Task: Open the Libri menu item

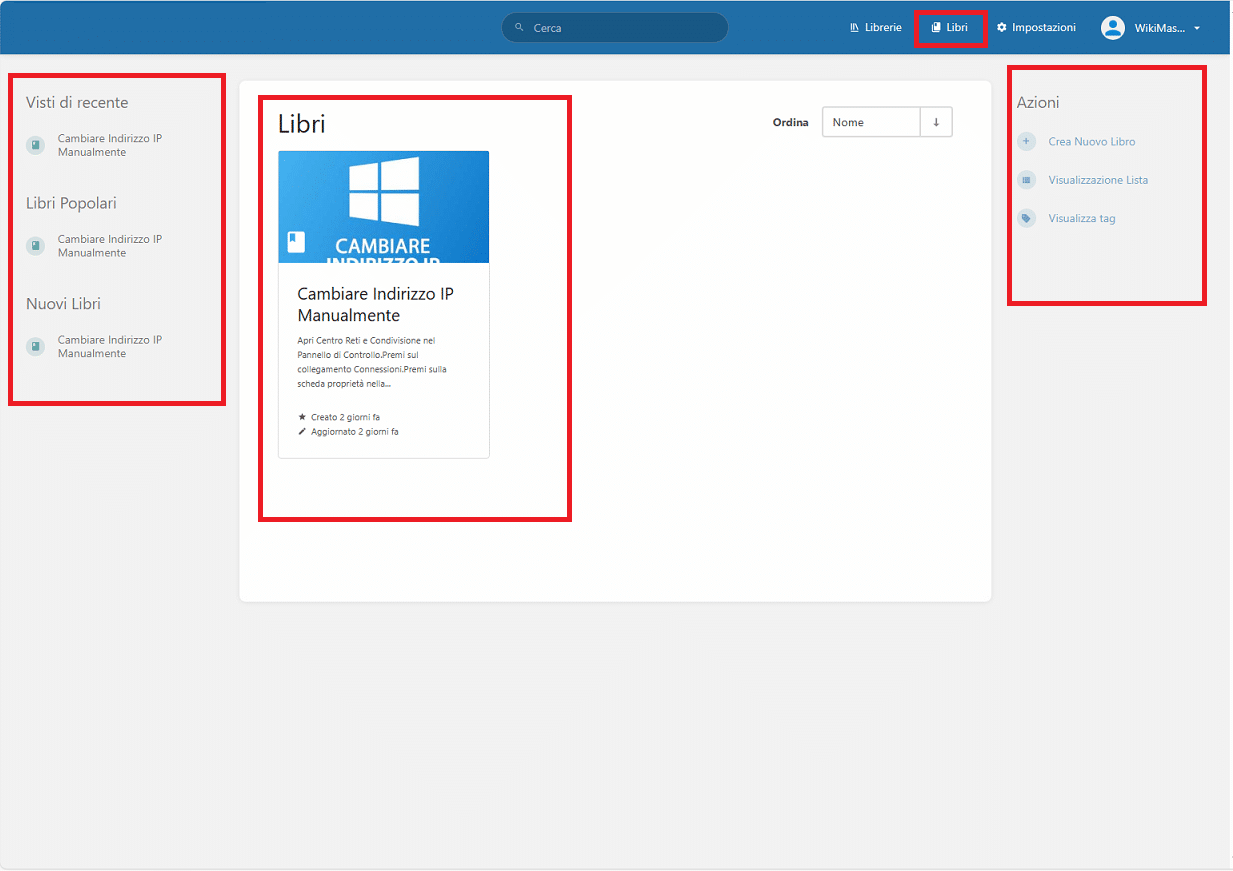Action: 949,28
